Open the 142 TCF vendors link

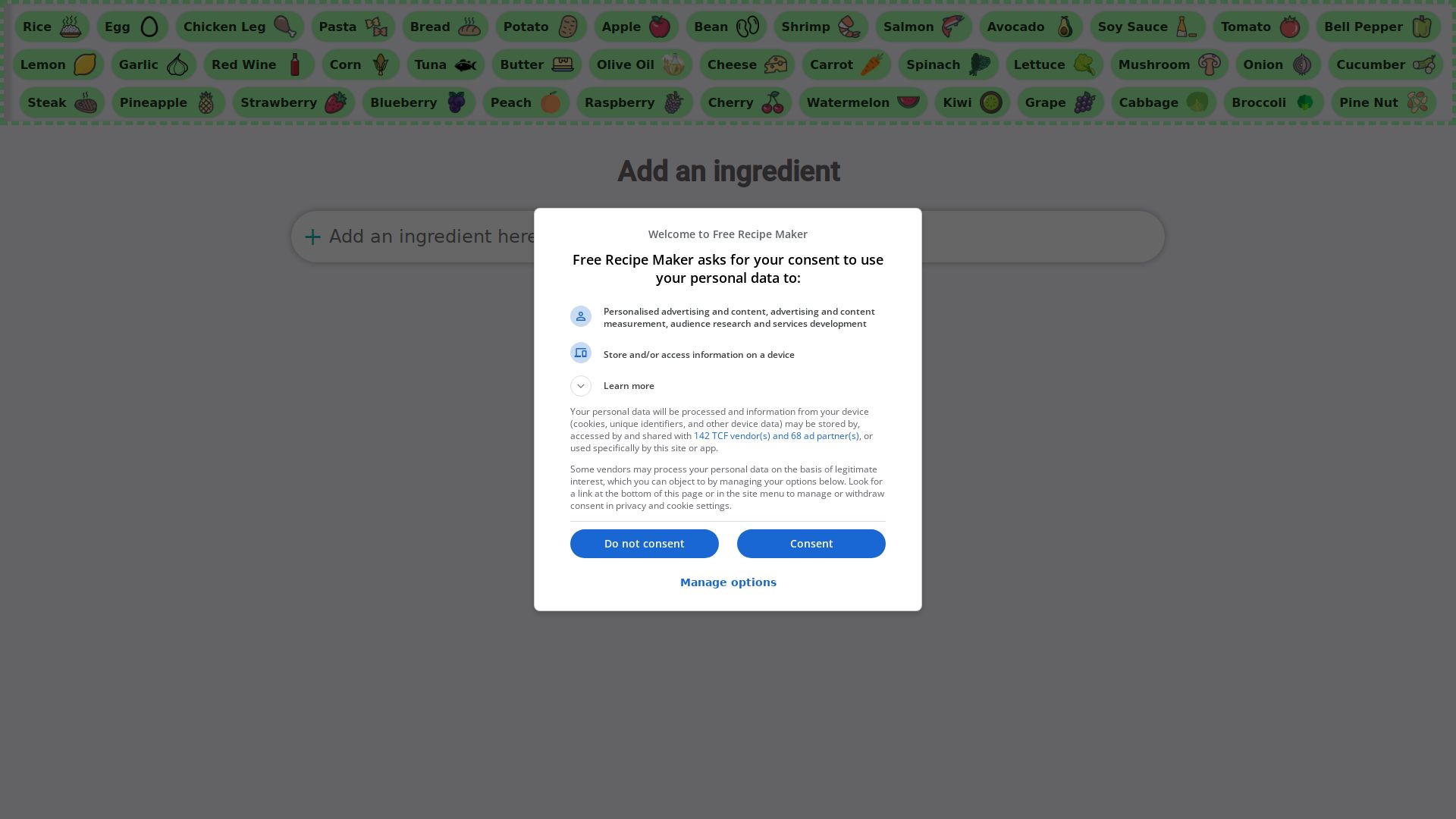coord(777,436)
